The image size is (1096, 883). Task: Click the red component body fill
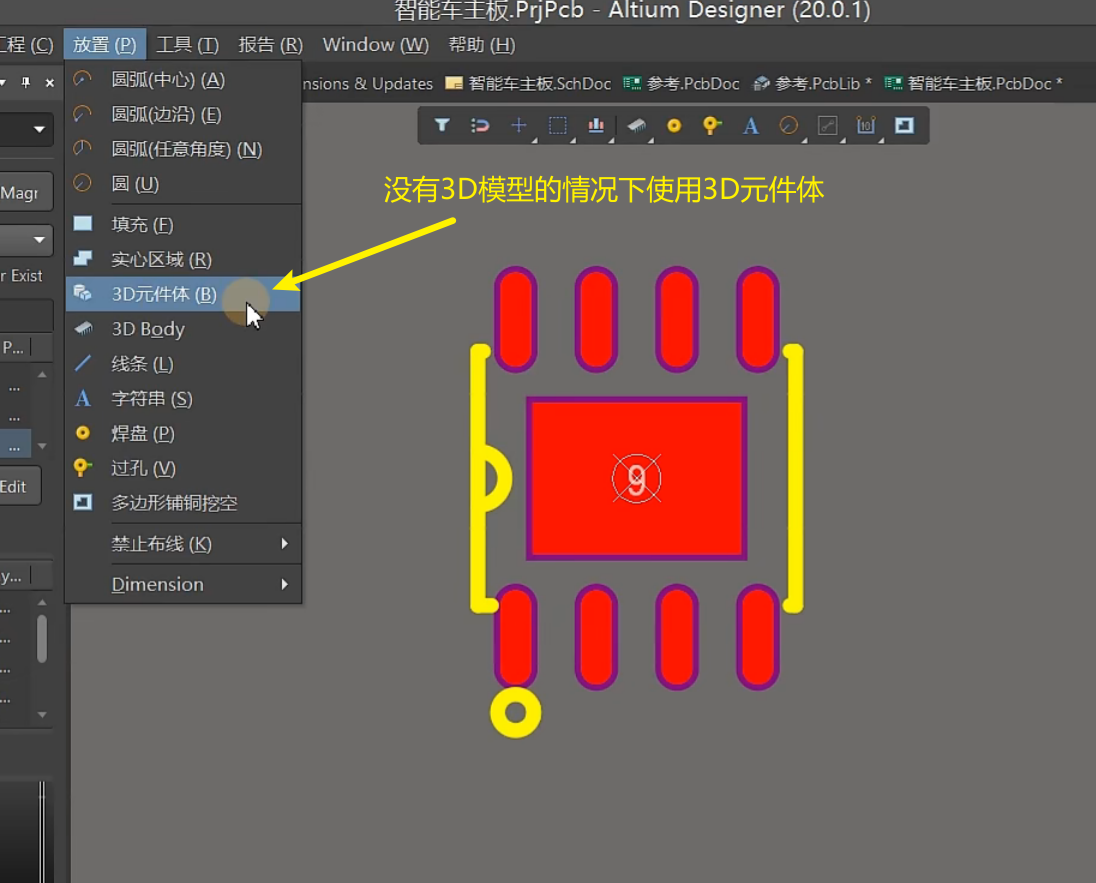click(636, 477)
